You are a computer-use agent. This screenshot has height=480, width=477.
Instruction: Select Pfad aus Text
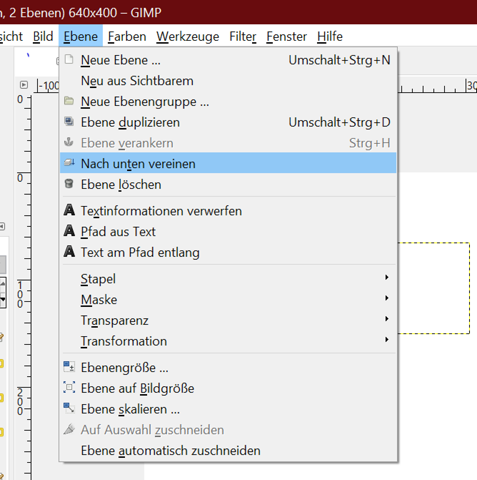tap(228, 231)
